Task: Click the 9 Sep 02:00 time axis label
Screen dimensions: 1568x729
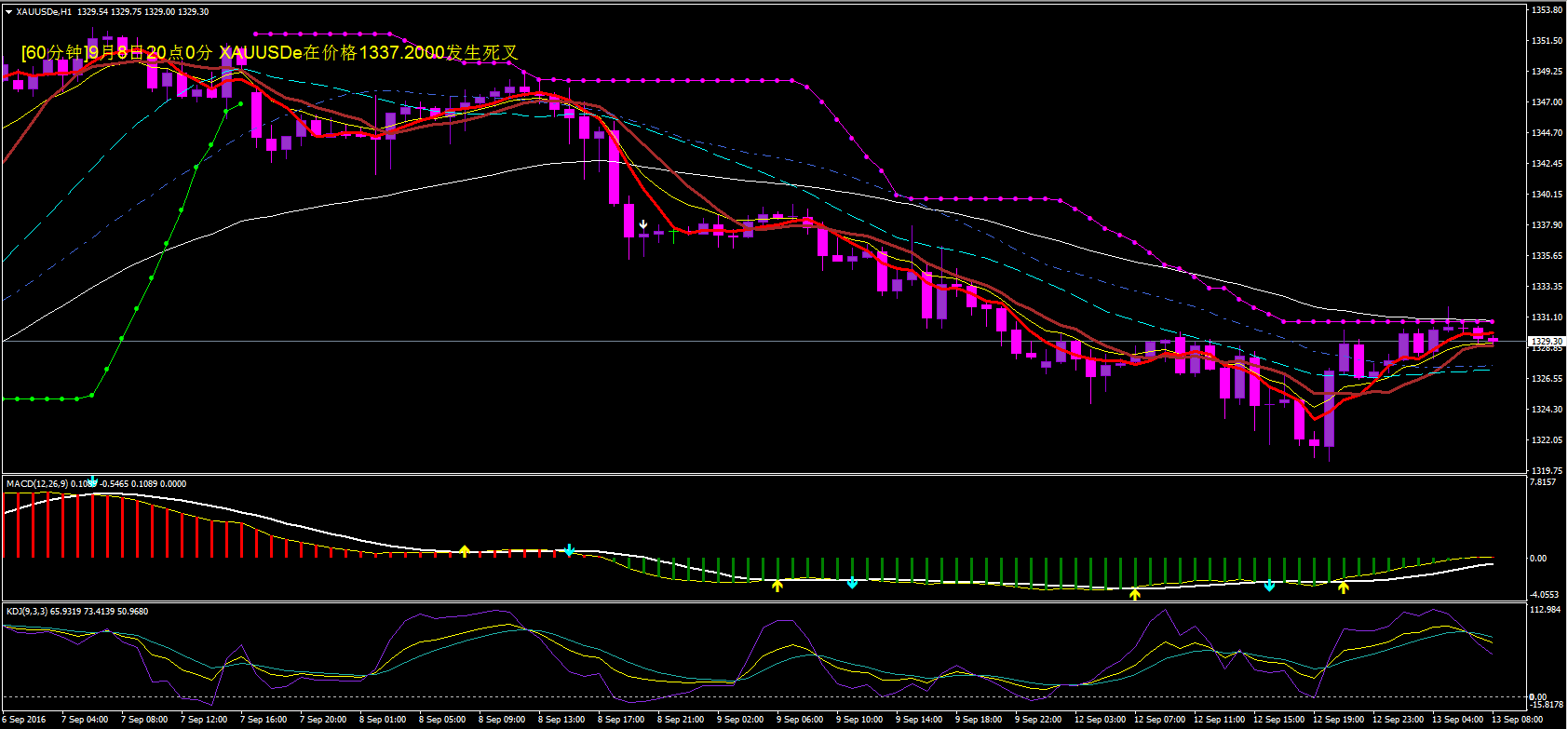Action: [740, 719]
